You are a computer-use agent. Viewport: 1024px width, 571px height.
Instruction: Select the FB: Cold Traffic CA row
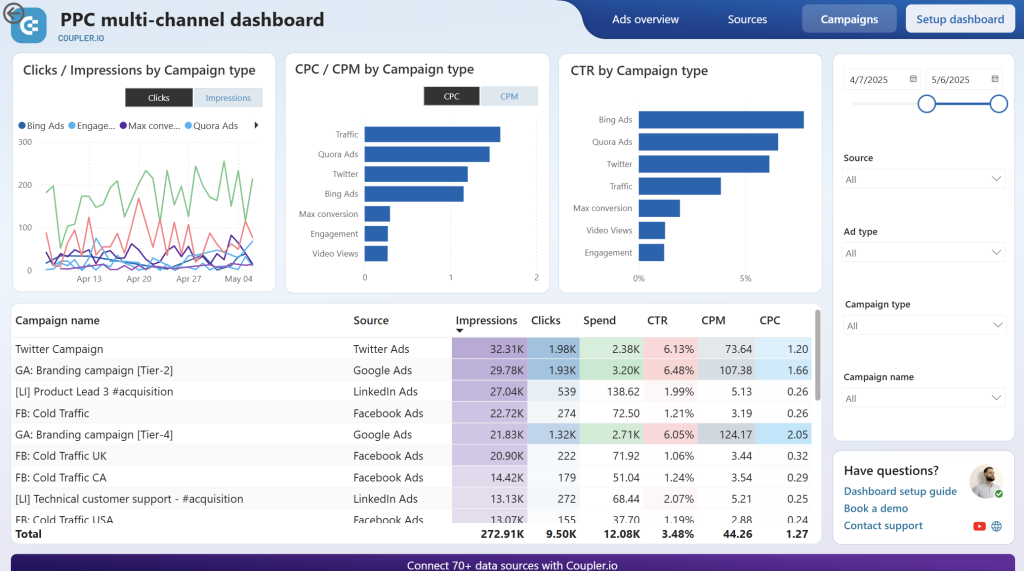(413, 478)
